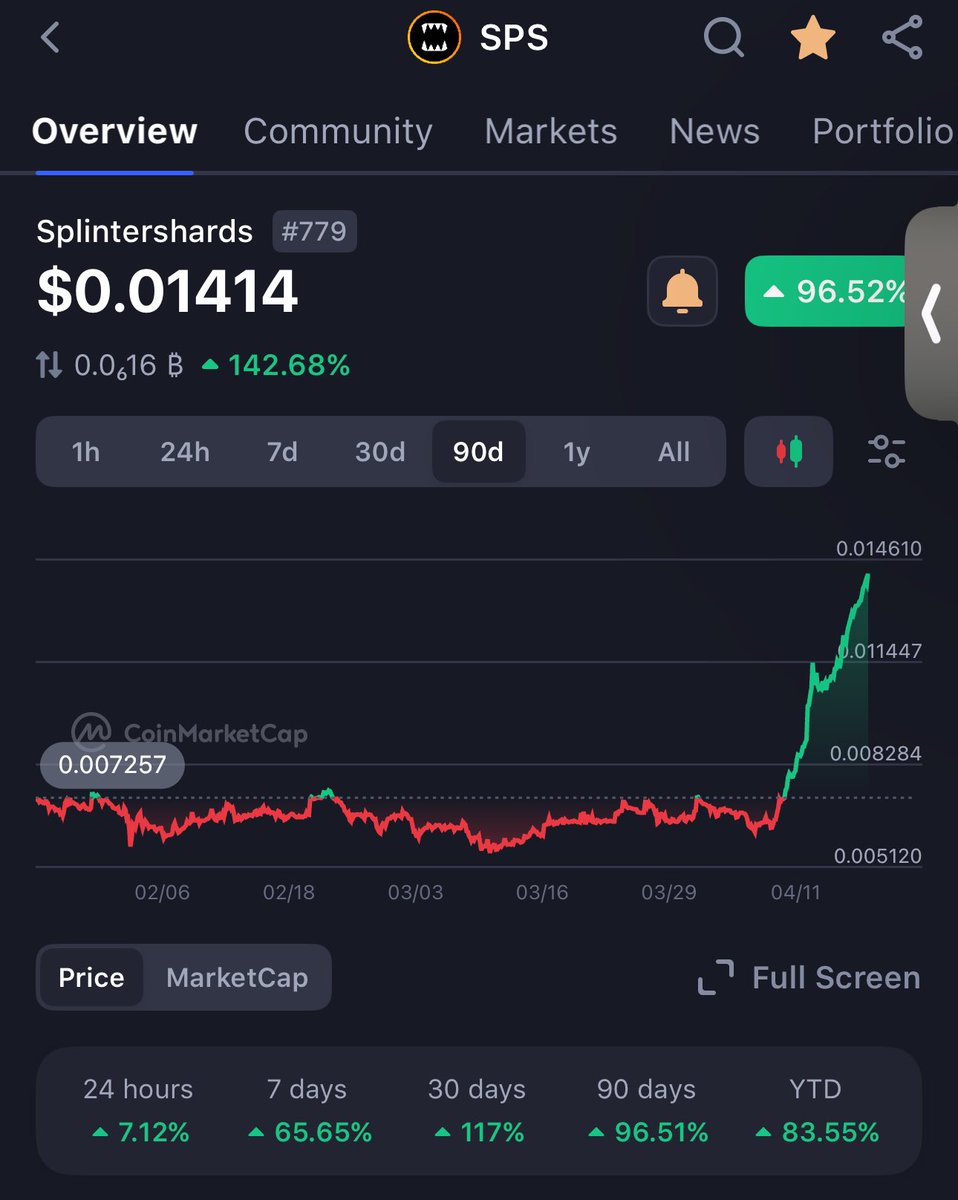
Task: Go back with the left chevron arrow
Action: pyautogui.click(x=50, y=38)
